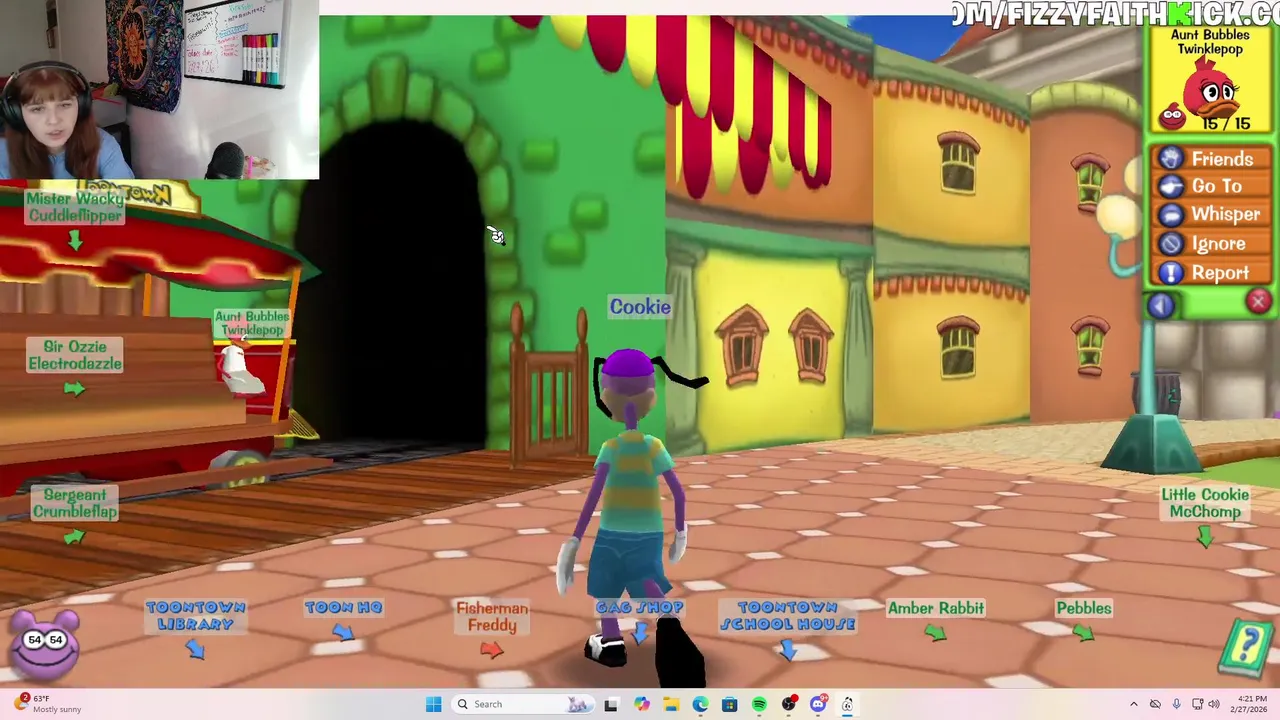The width and height of the screenshot is (1280, 720).
Task: Click the taskbar Search box
Action: point(522,704)
